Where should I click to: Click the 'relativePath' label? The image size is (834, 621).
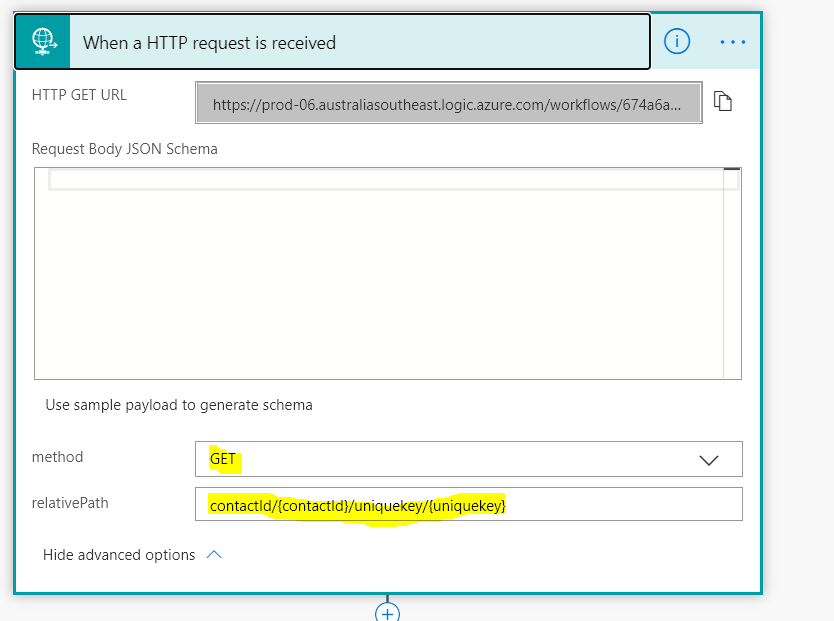70,503
